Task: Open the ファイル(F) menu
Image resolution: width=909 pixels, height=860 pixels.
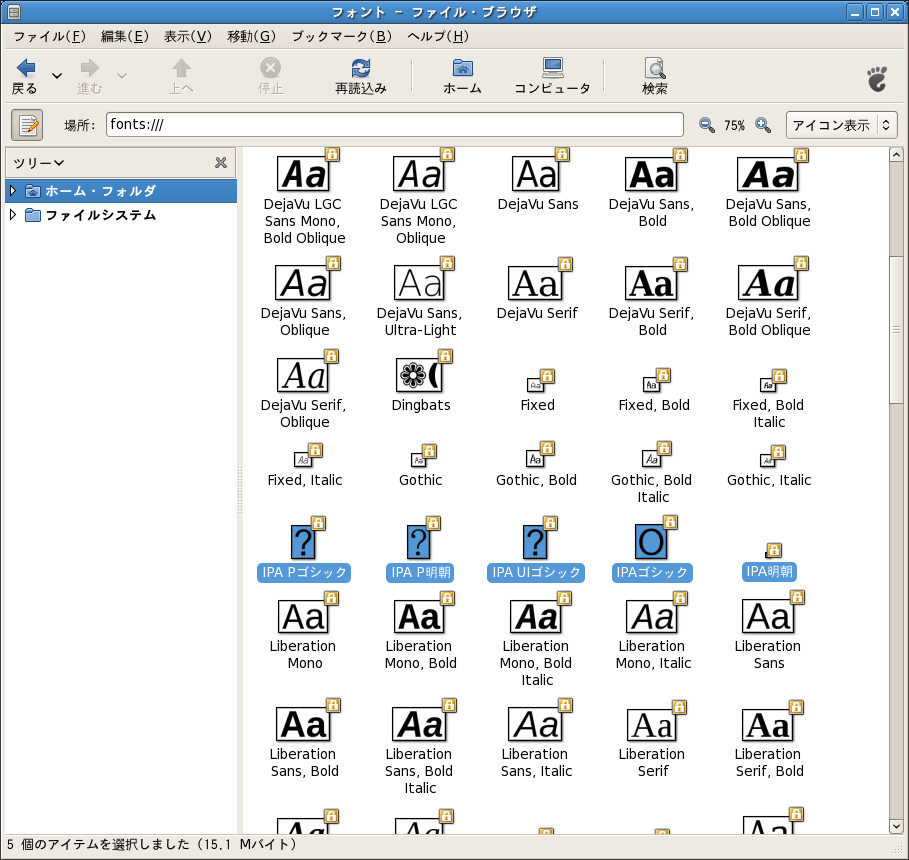Action: pyautogui.click(x=49, y=37)
